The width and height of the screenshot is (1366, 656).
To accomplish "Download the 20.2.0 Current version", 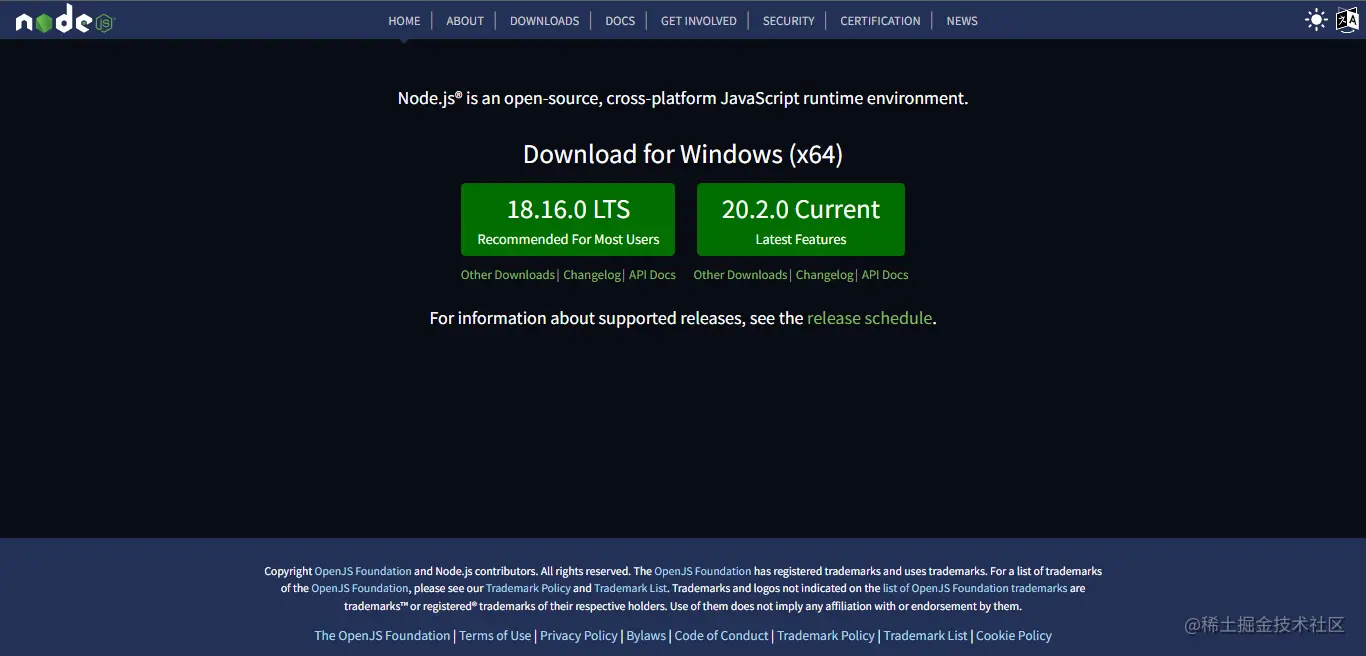I will (x=801, y=219).
